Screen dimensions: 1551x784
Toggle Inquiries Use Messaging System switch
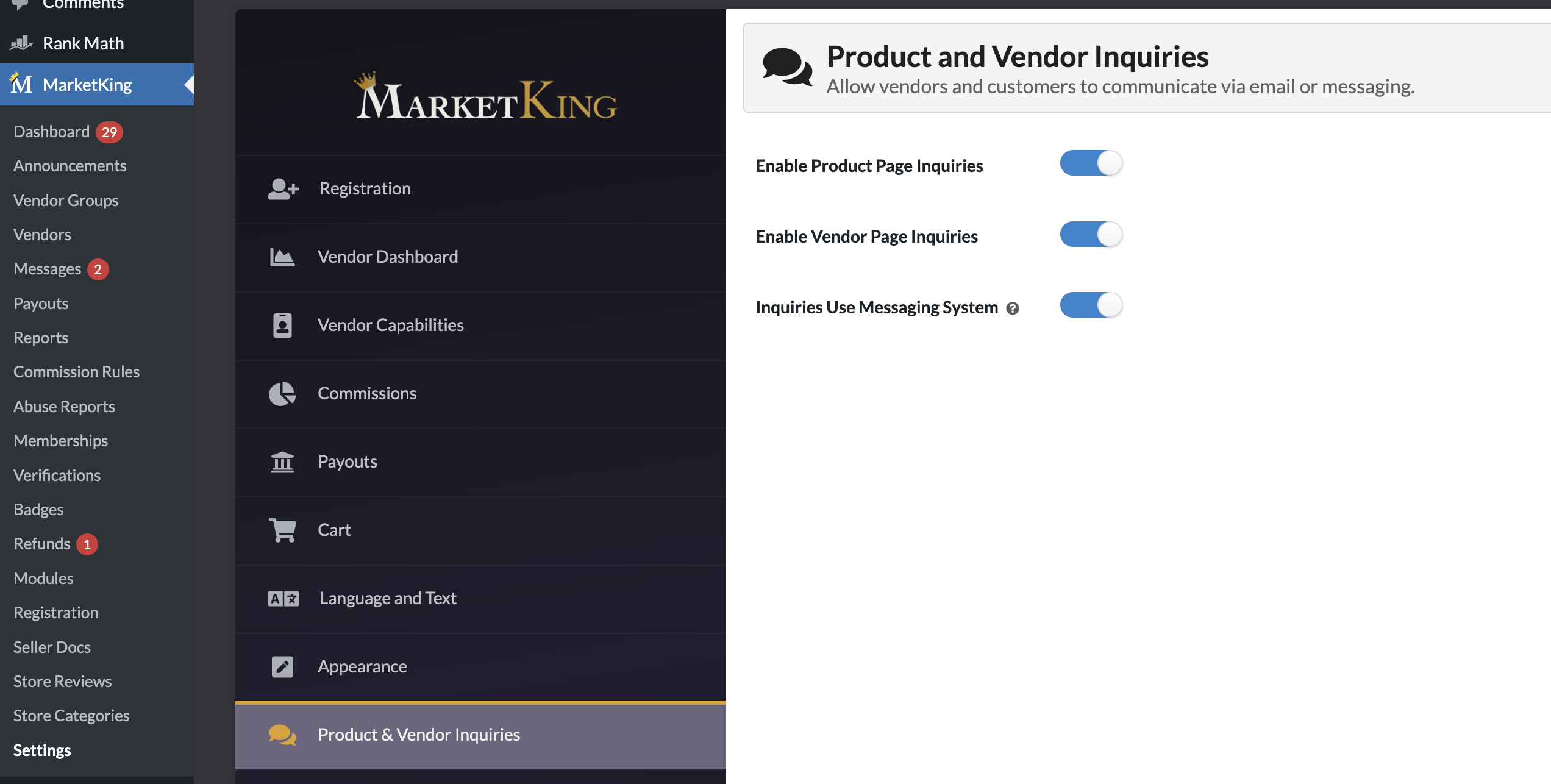(1091, 305)
